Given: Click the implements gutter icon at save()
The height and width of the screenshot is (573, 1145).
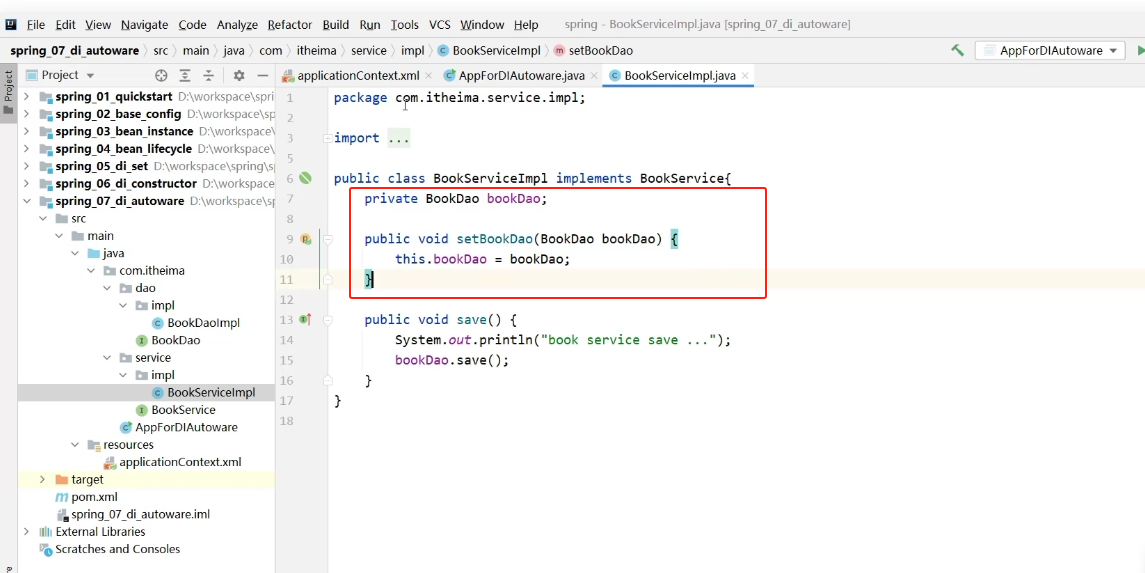Looking at the screenshot, I should 306,320.
